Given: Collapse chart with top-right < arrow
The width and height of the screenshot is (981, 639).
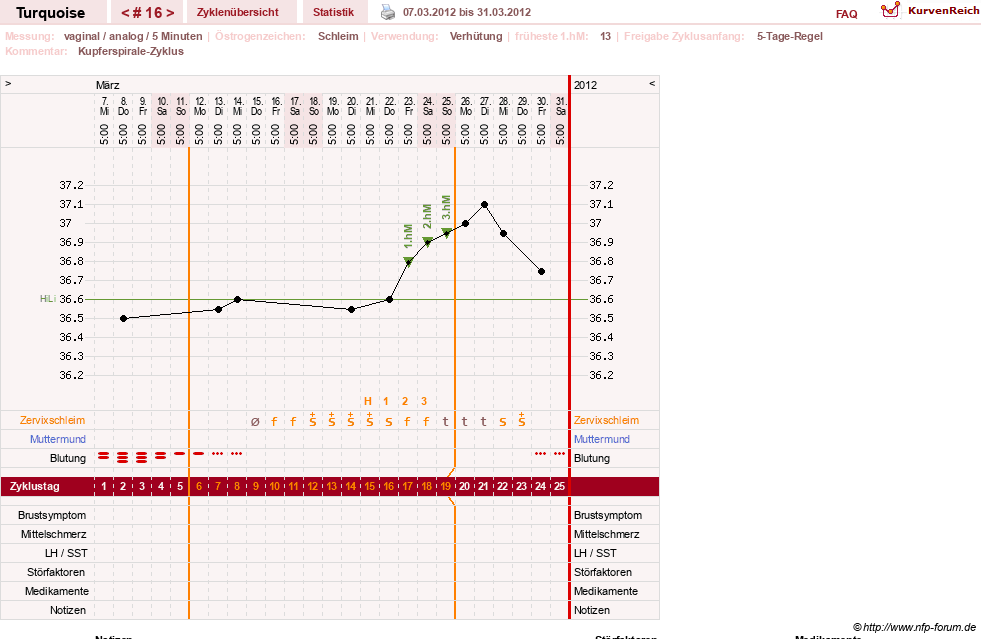Looking at the screenshot, I should coord(652,83).
